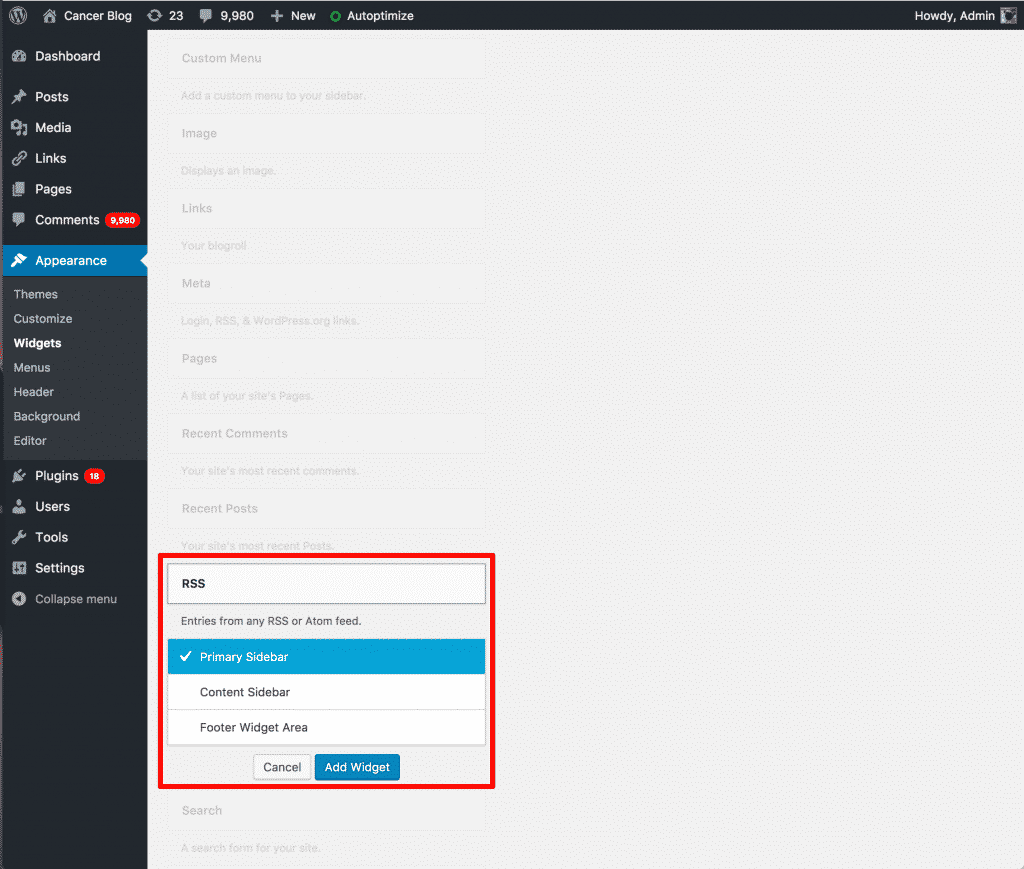Viewport: 1024px width, 869px height.
Task: Navigate to Menus in the Appearance submenu
Action: (31, 367)
